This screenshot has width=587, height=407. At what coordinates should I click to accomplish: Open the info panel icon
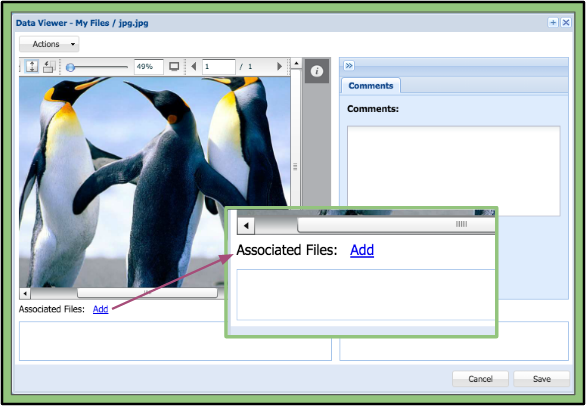[x=317, y=71]
